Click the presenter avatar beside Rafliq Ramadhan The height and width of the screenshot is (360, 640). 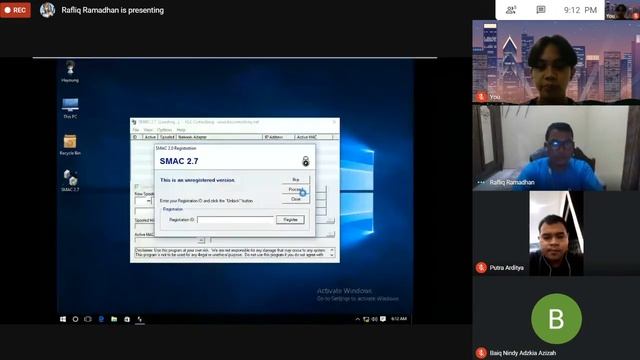(x=47, y=10)
